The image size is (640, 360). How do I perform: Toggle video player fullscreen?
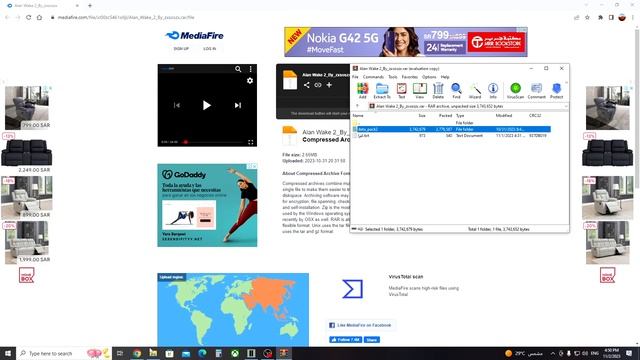251,142
